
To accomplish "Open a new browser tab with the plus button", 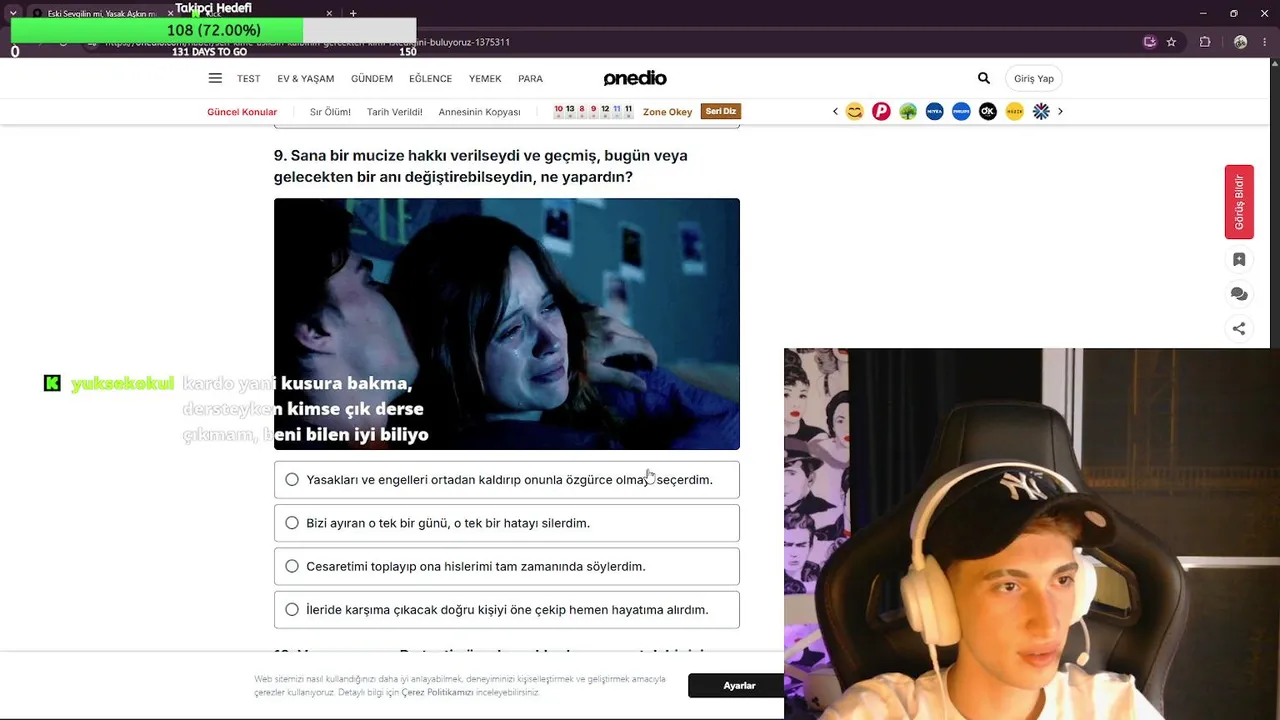I will click(353, 13).
